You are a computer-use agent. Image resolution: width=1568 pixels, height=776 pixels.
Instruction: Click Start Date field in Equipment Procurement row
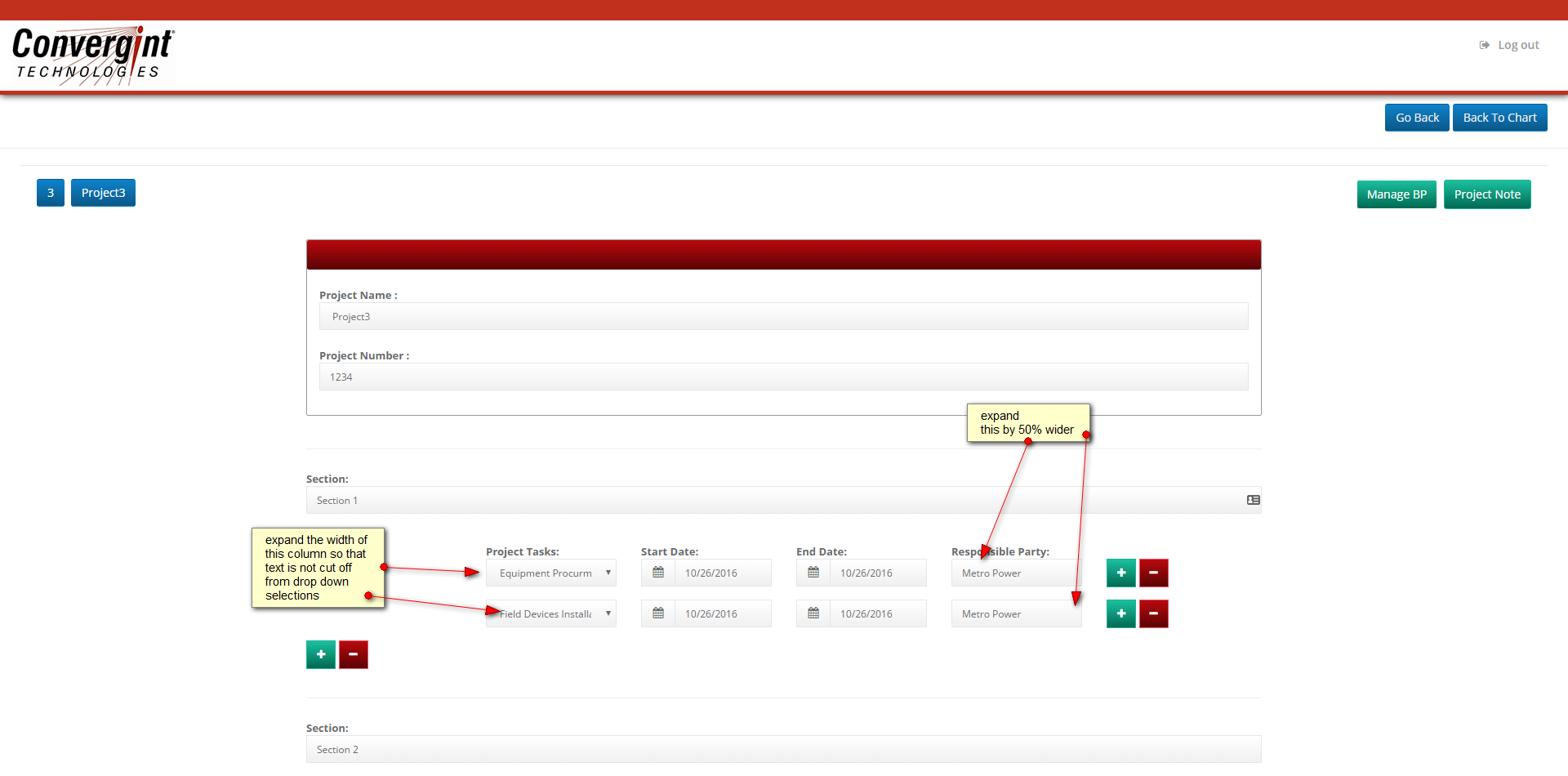click(723, 573)
